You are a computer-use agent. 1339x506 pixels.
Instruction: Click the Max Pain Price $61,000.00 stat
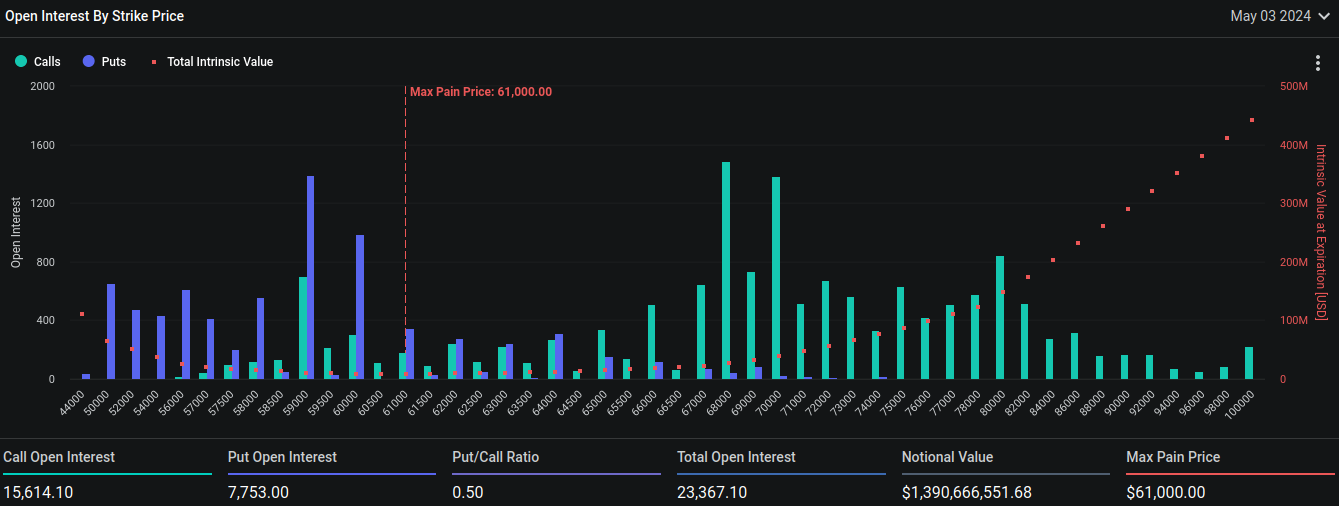pyautogui.click(x=1165, y=492)
